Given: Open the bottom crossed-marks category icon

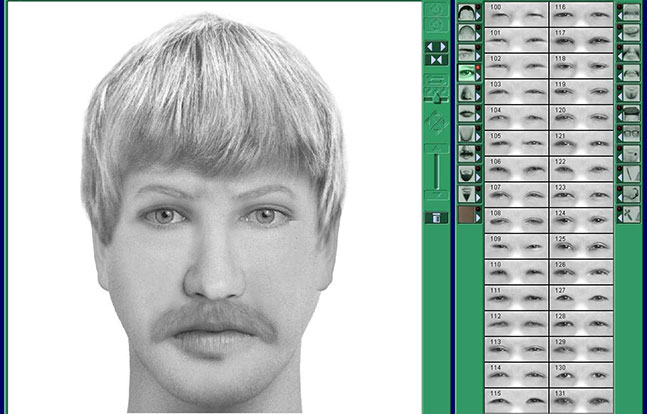Looking at the screenshot, I should (631, 214).
